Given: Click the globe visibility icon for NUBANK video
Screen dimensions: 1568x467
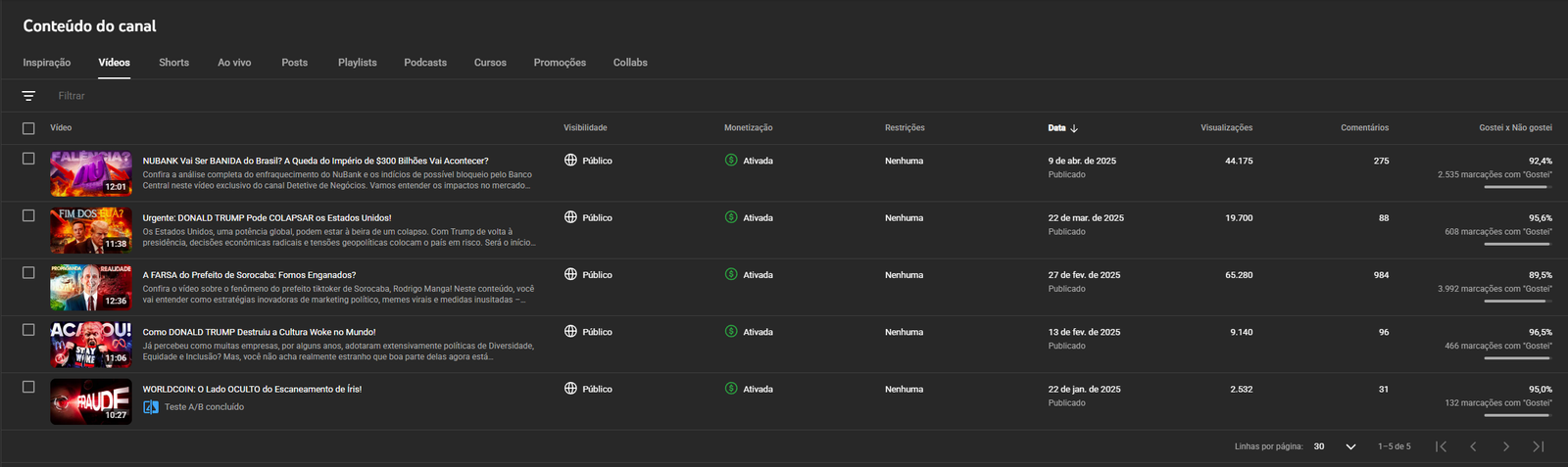Looking at the screenshot, I should tap(570, 161).
